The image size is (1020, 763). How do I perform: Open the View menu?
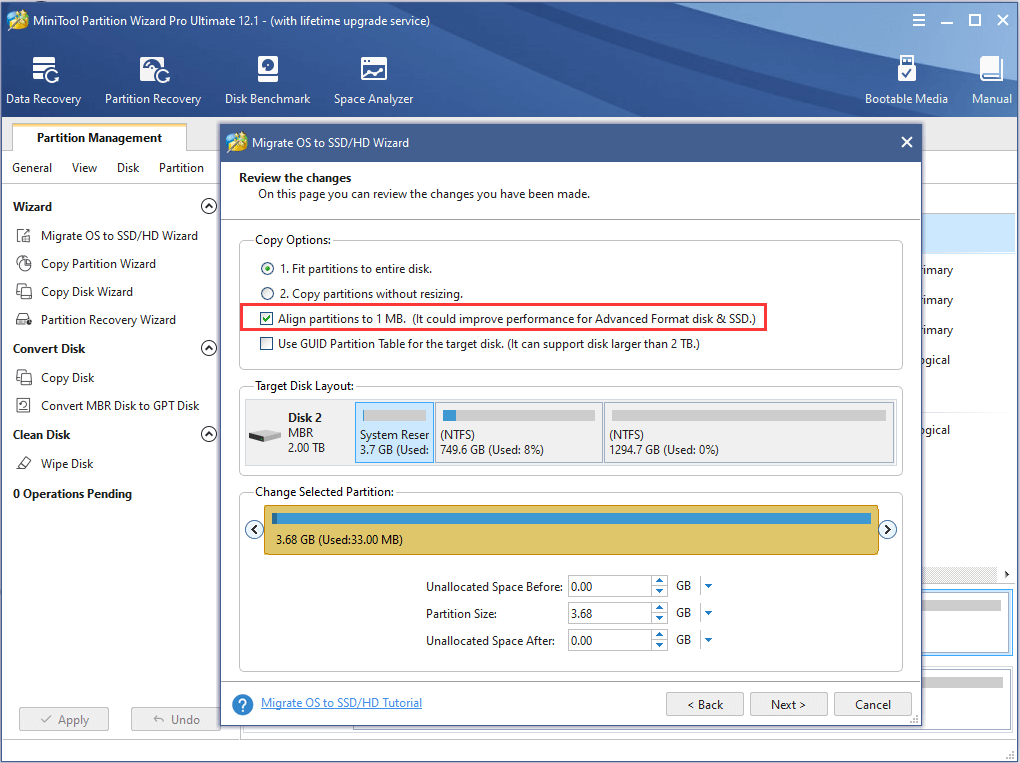[x=85, y=168]
